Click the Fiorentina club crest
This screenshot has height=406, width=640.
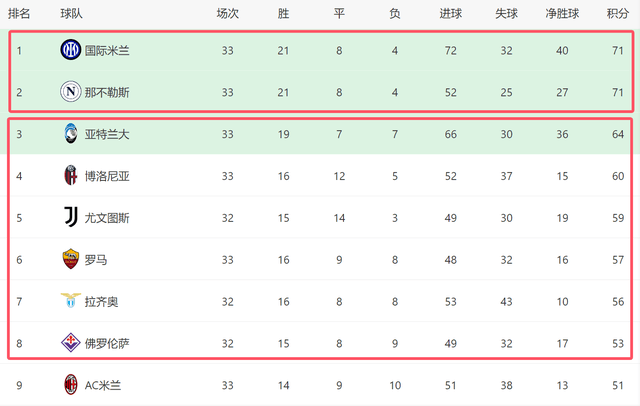70,343
